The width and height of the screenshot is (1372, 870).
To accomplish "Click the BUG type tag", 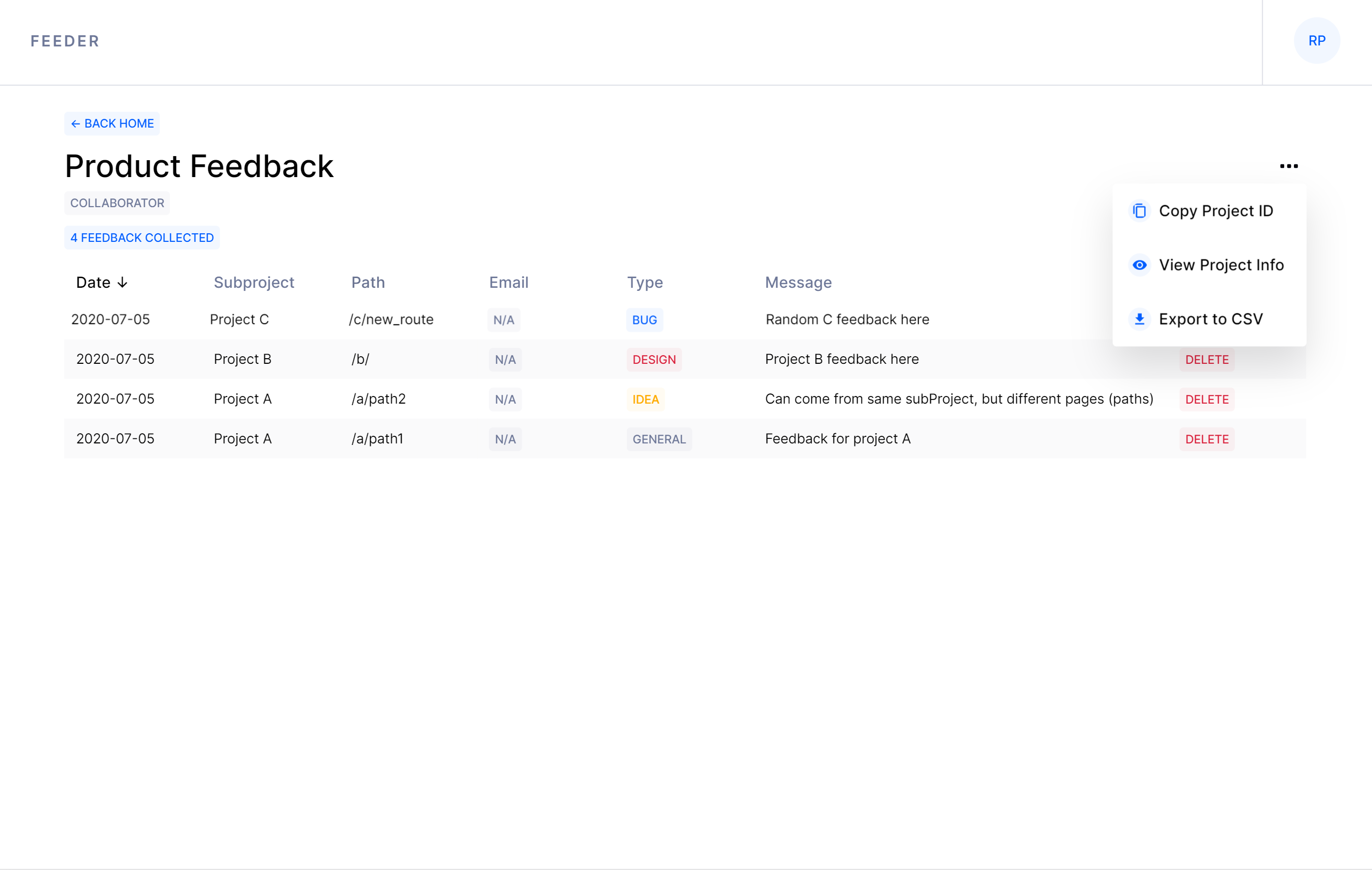I will [644, 320].
